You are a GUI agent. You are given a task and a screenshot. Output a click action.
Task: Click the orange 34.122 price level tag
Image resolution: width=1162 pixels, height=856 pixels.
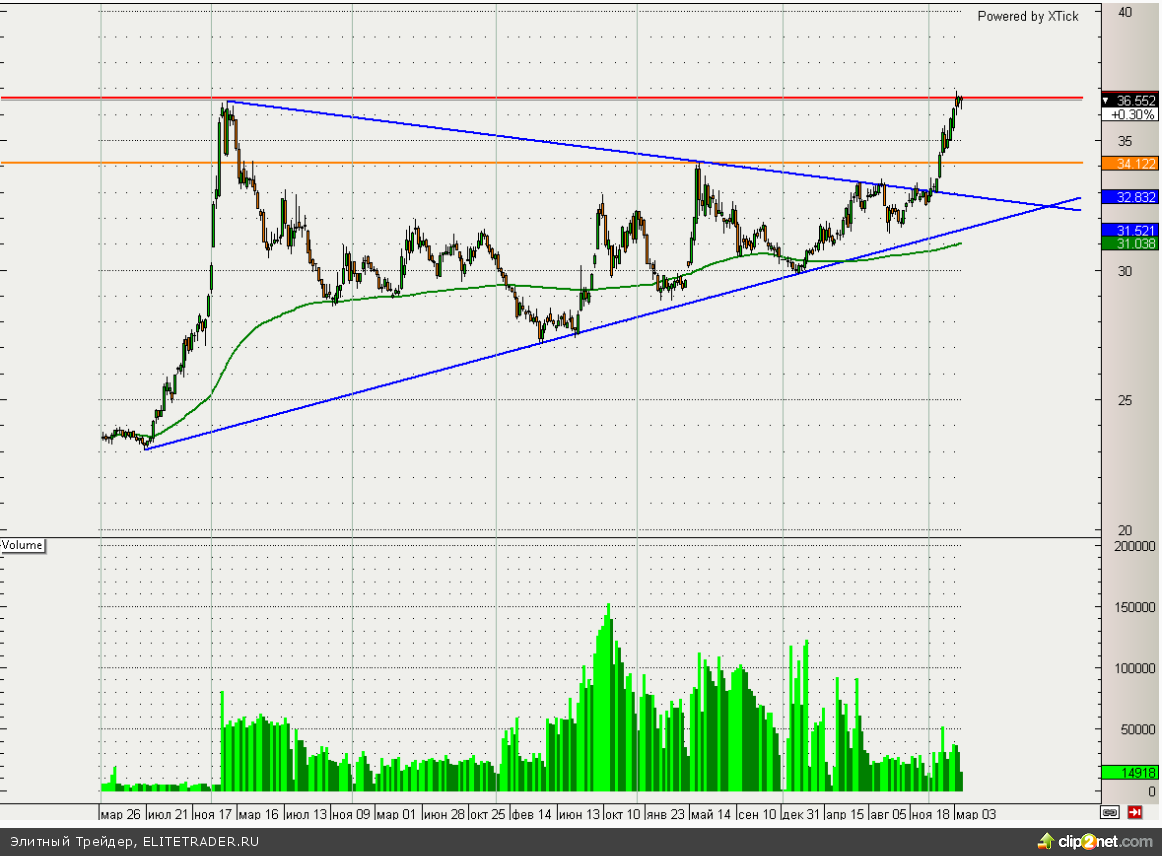coord(1129,163)
